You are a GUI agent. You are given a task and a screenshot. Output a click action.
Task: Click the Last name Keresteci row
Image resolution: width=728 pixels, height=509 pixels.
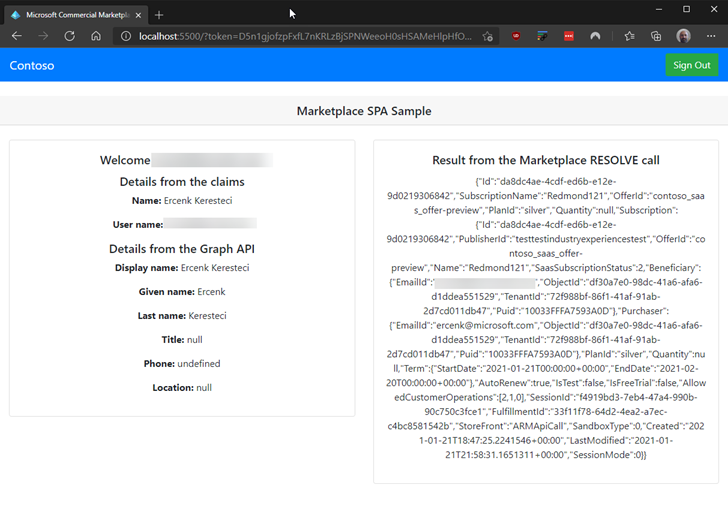pos(182,316)
